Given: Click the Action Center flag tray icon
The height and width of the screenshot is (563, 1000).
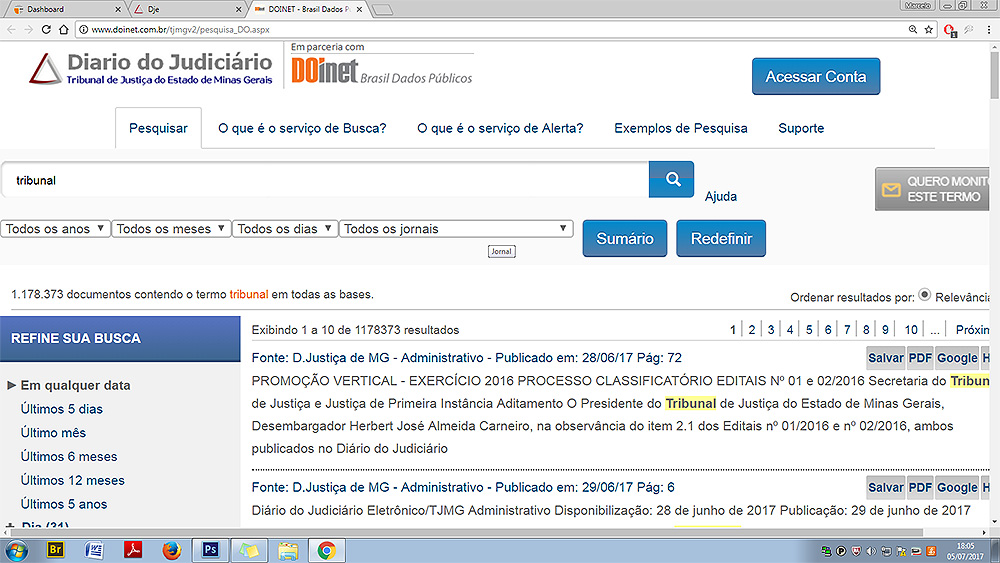Looking at the screenshot, I should 901,551.
